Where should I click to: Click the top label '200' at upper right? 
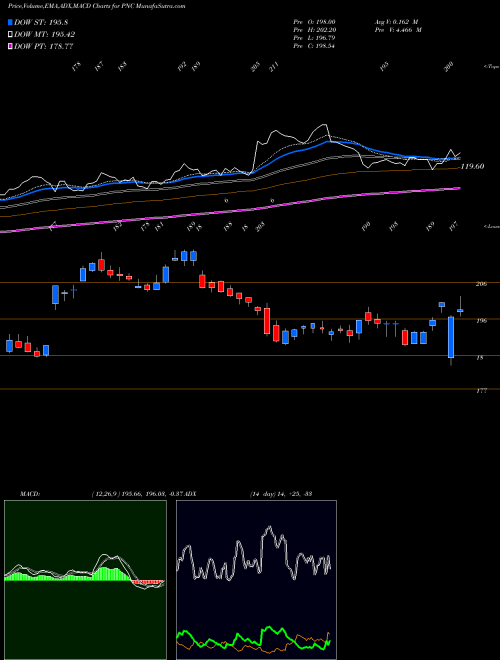pos(449,66)
